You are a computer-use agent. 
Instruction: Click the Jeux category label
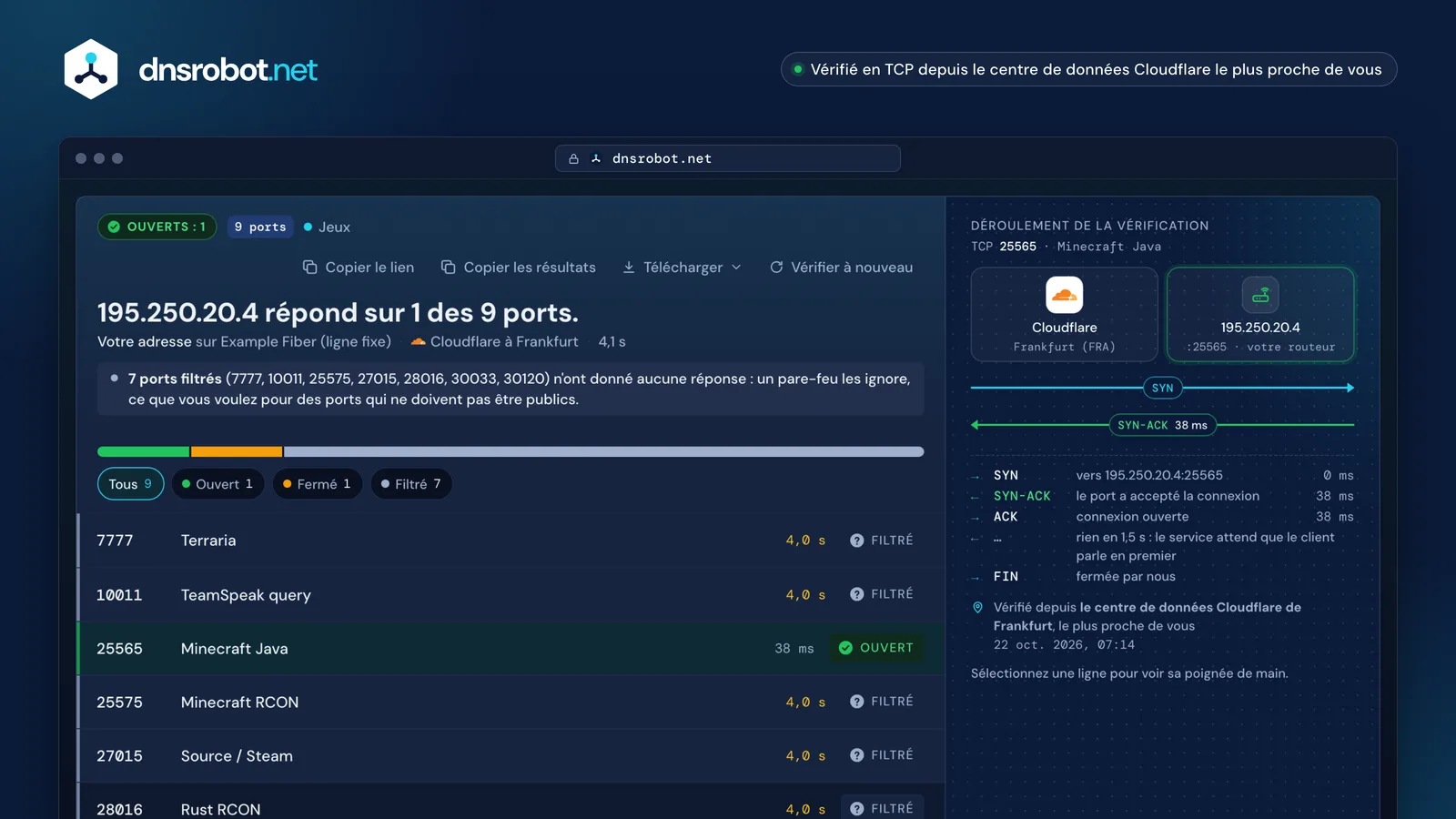(327, 227)
